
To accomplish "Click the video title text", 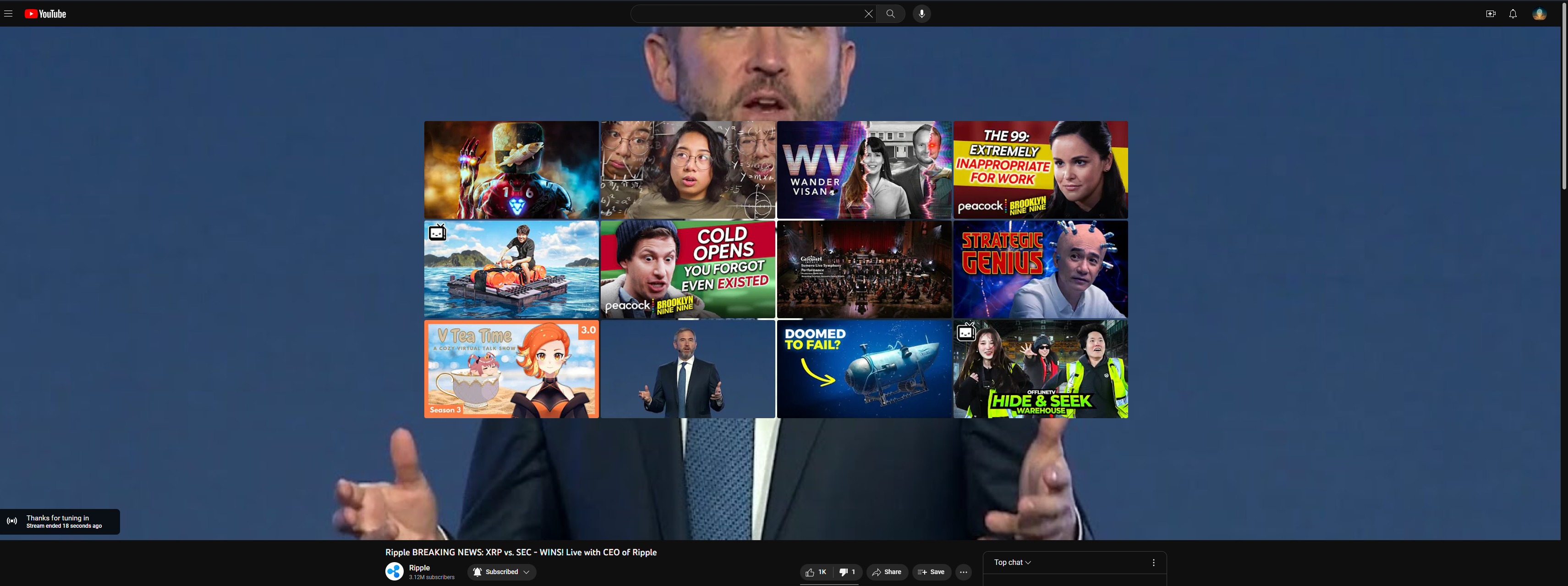I will 521,553.
